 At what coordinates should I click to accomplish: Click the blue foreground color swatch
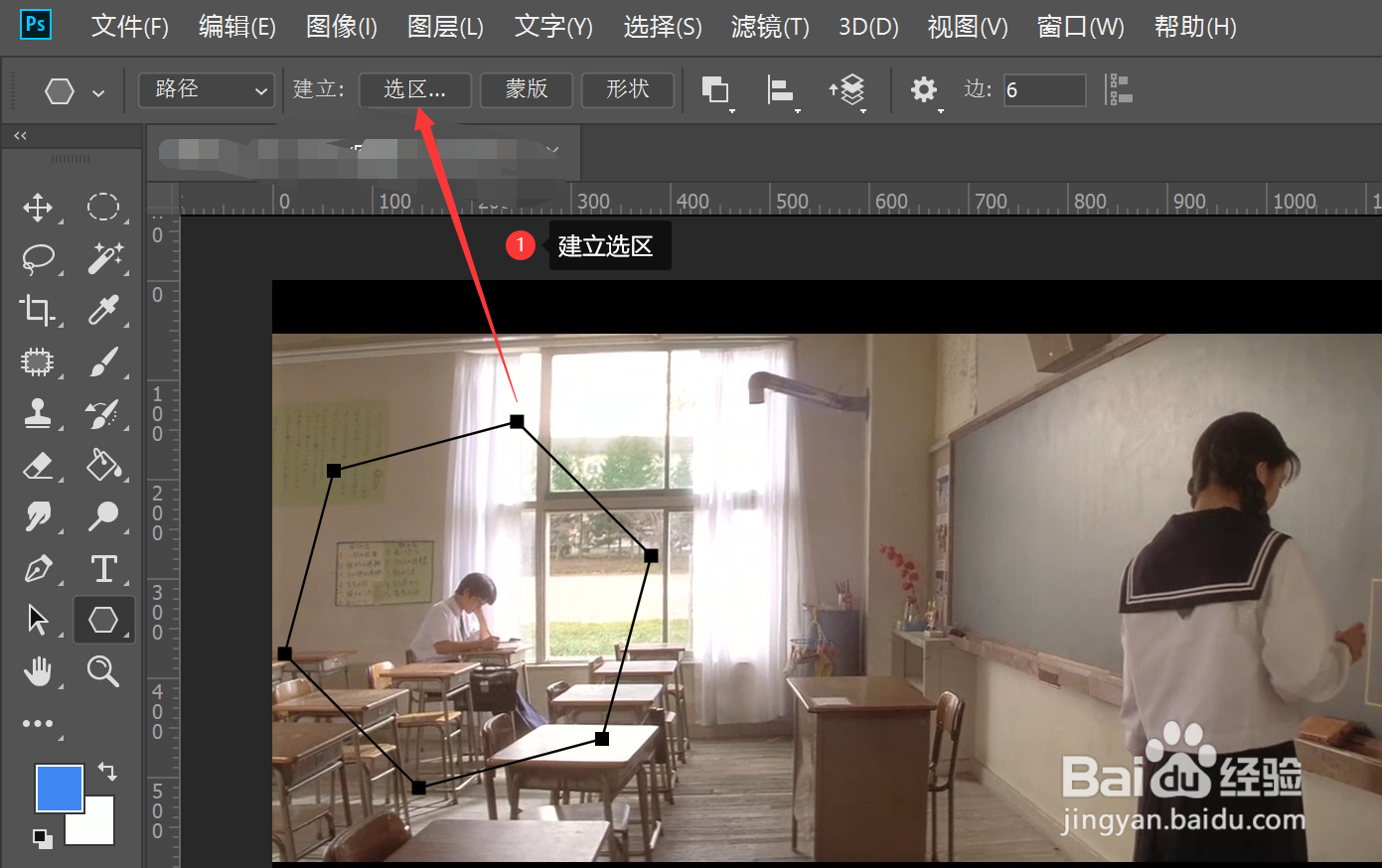tap(60, 789)
